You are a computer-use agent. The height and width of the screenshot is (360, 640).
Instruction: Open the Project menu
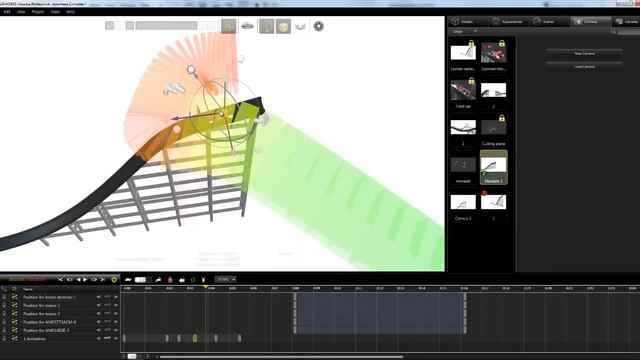[38, 12]
